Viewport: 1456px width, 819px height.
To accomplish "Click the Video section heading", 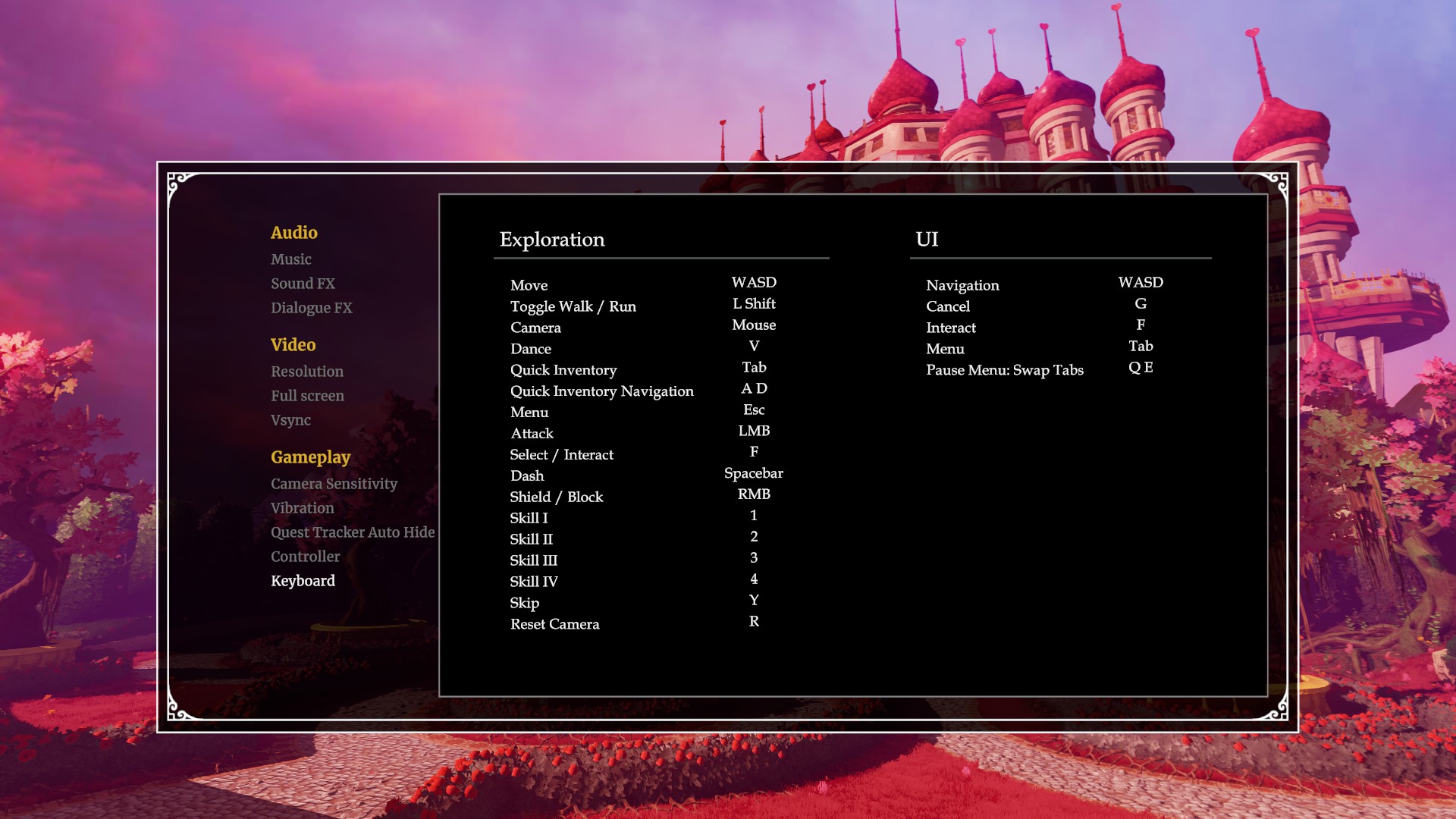I will coord(293,345).
